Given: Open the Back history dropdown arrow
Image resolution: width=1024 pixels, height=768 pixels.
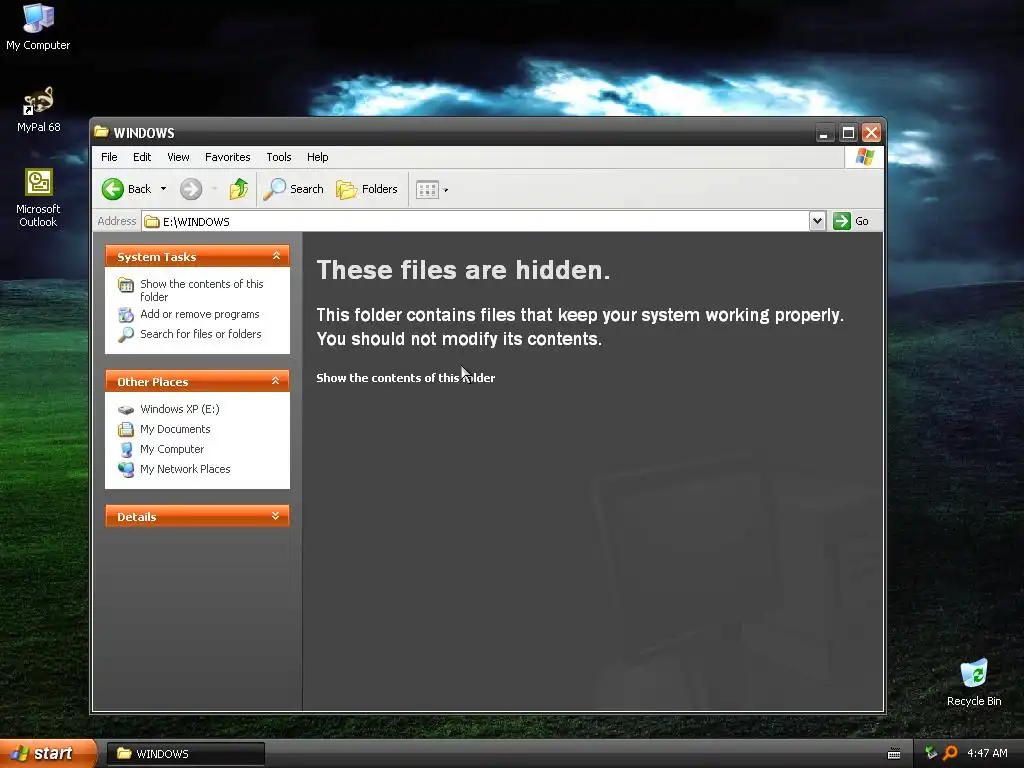Looking at the screenshot, I should [x=163, y=189].
